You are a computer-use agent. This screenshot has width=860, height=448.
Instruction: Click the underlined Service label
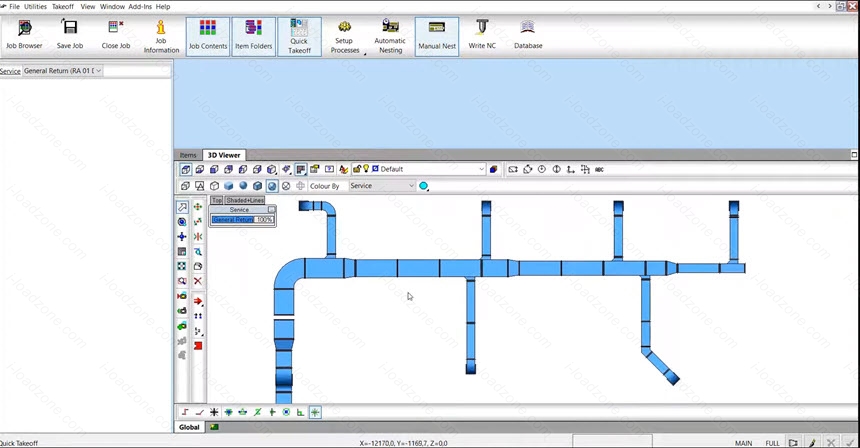pyautogui.click(x=10, y=71)
